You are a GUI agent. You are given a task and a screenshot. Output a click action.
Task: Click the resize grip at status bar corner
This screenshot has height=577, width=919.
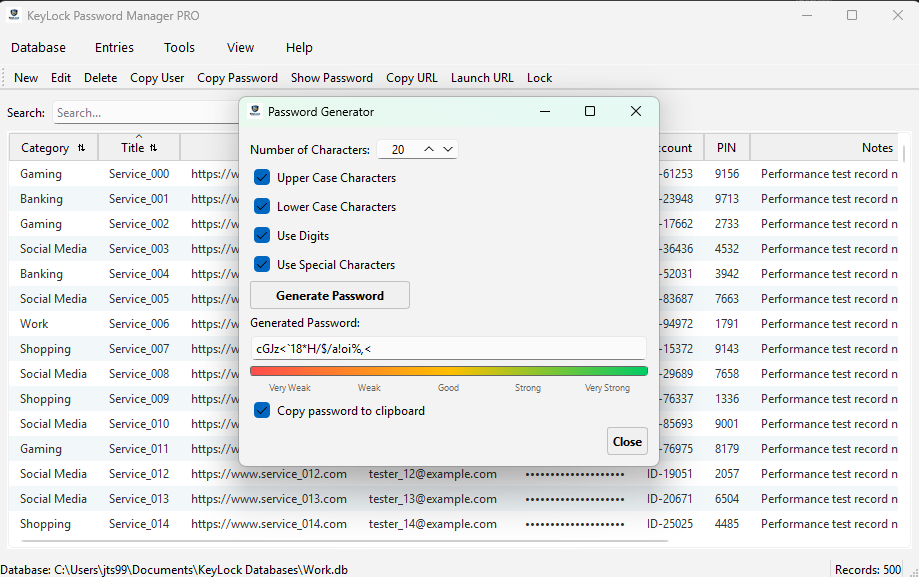pos(913,572)
